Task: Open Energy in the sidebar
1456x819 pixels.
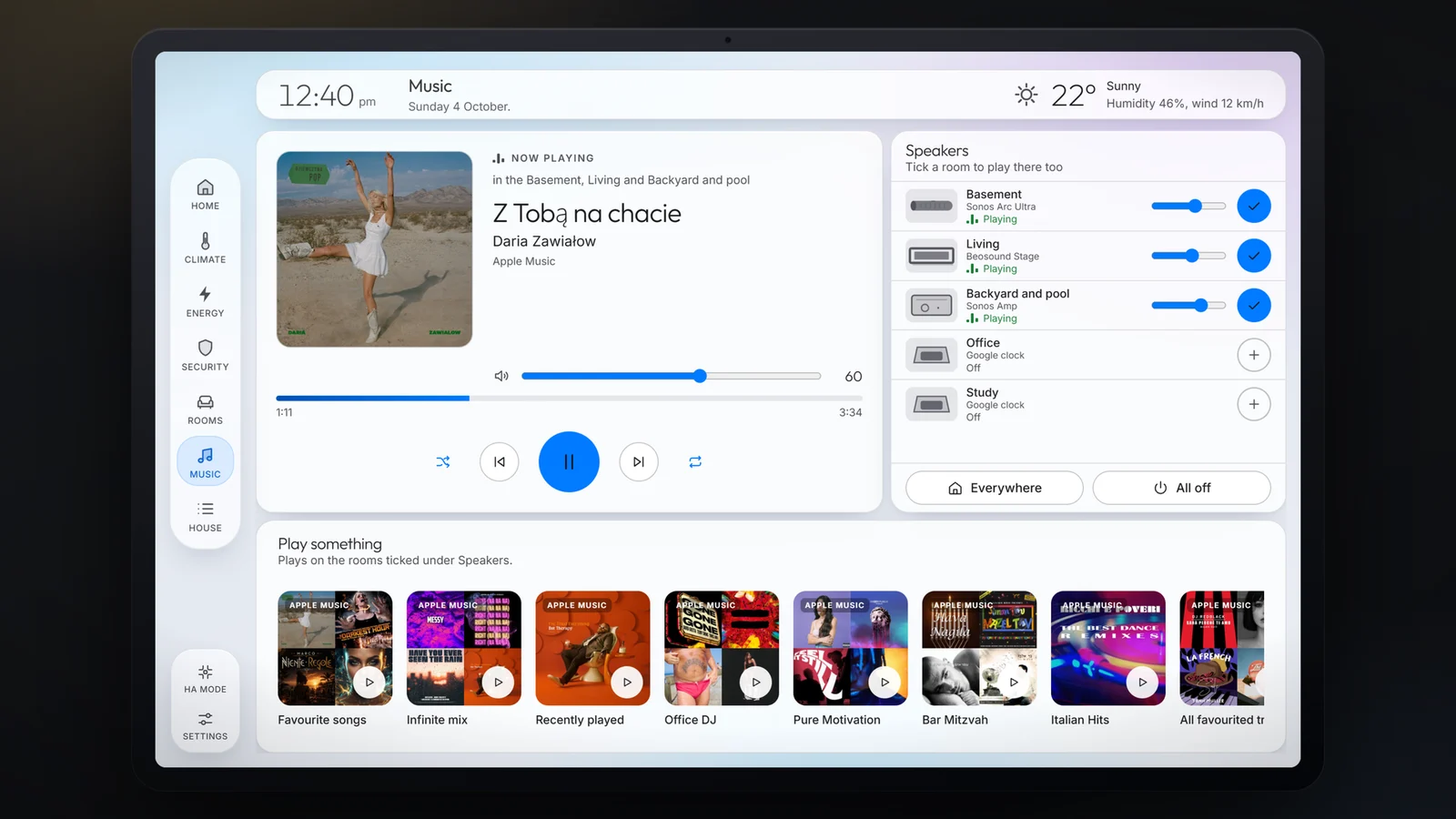Action: (x=206, y=302)
